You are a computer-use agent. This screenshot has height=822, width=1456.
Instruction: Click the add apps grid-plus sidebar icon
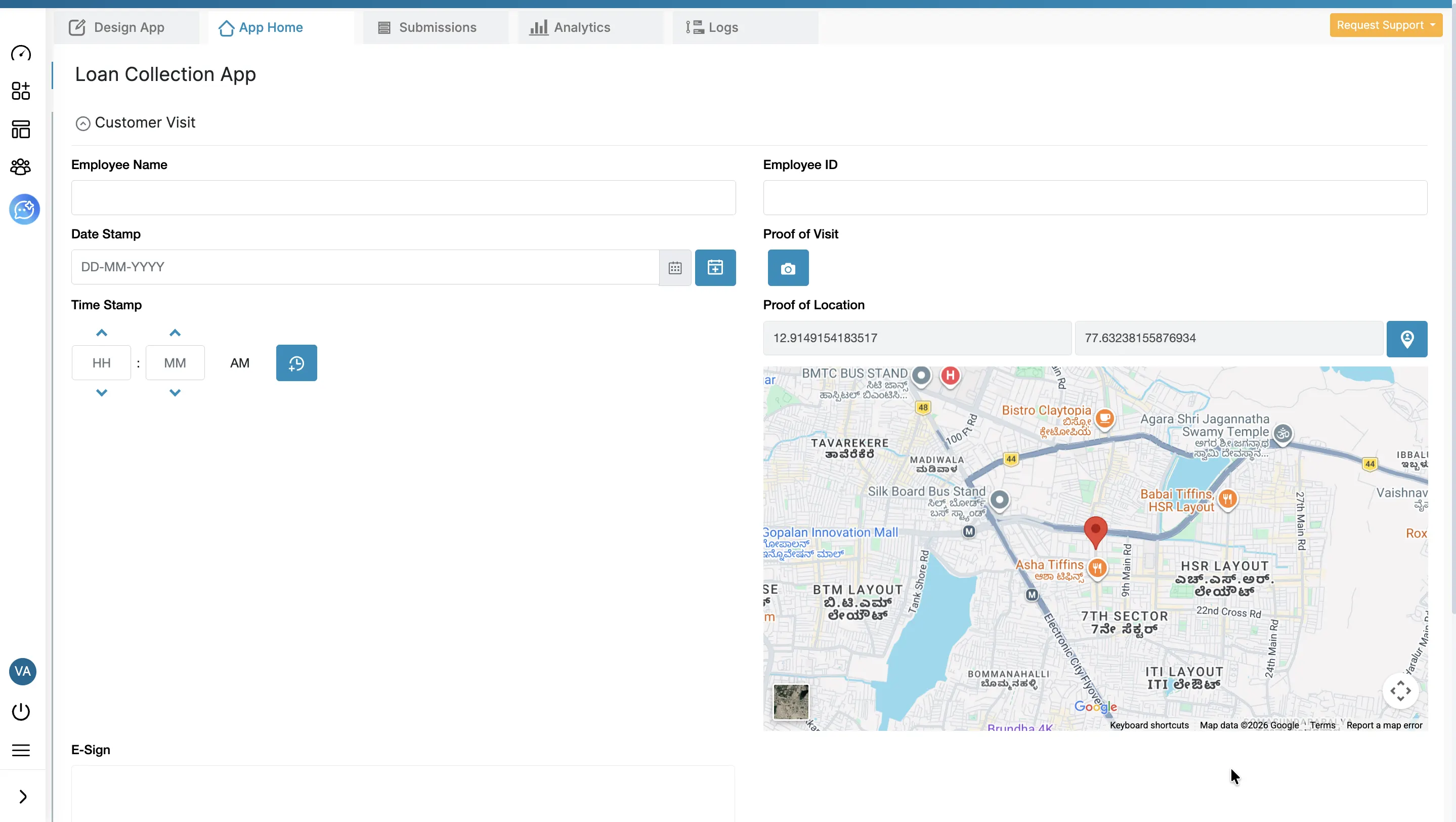coord(21,91)
